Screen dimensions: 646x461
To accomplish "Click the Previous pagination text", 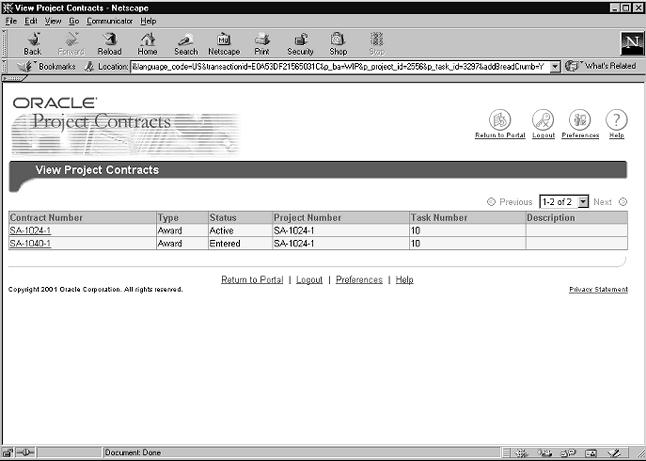I will (516, 202).
